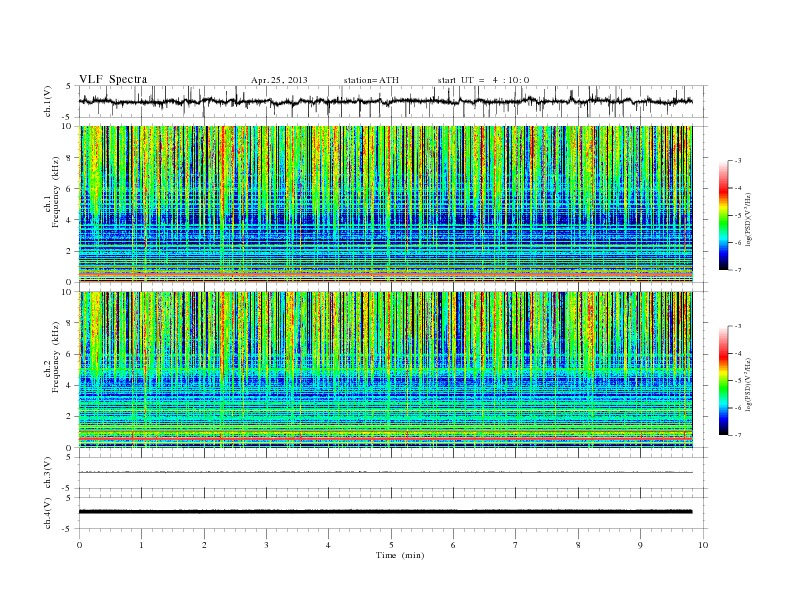
Task: Click the thick ch.4 voltage trace
Action: pyautogui.click(x=386, y=512)
